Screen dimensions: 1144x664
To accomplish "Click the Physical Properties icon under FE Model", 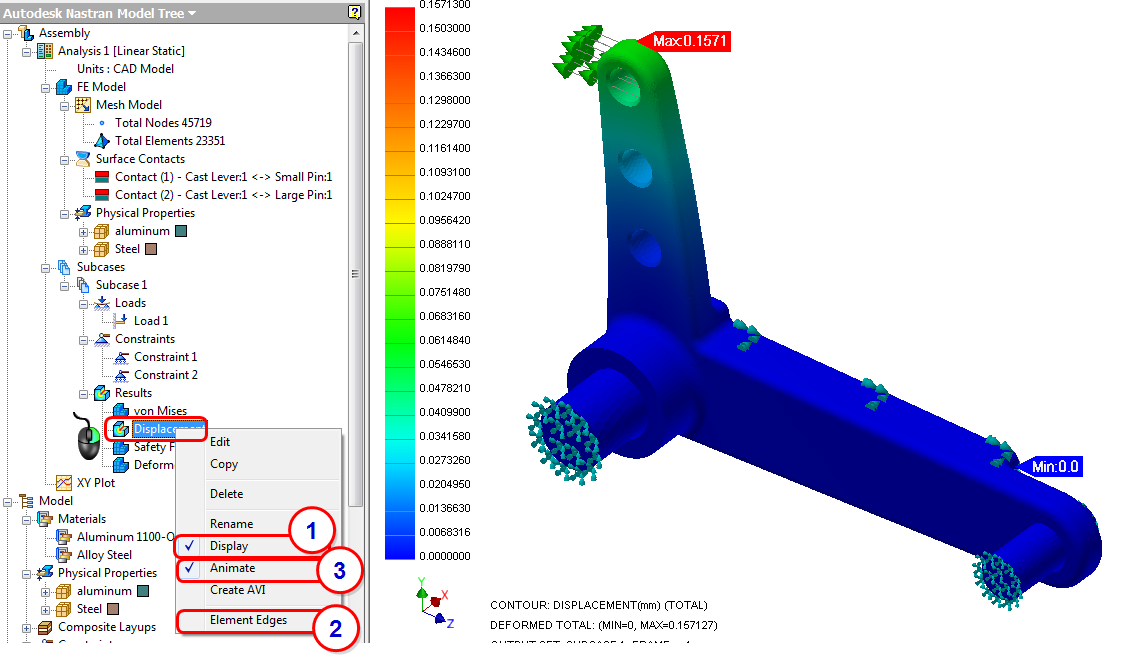I will tap(83, 213).
